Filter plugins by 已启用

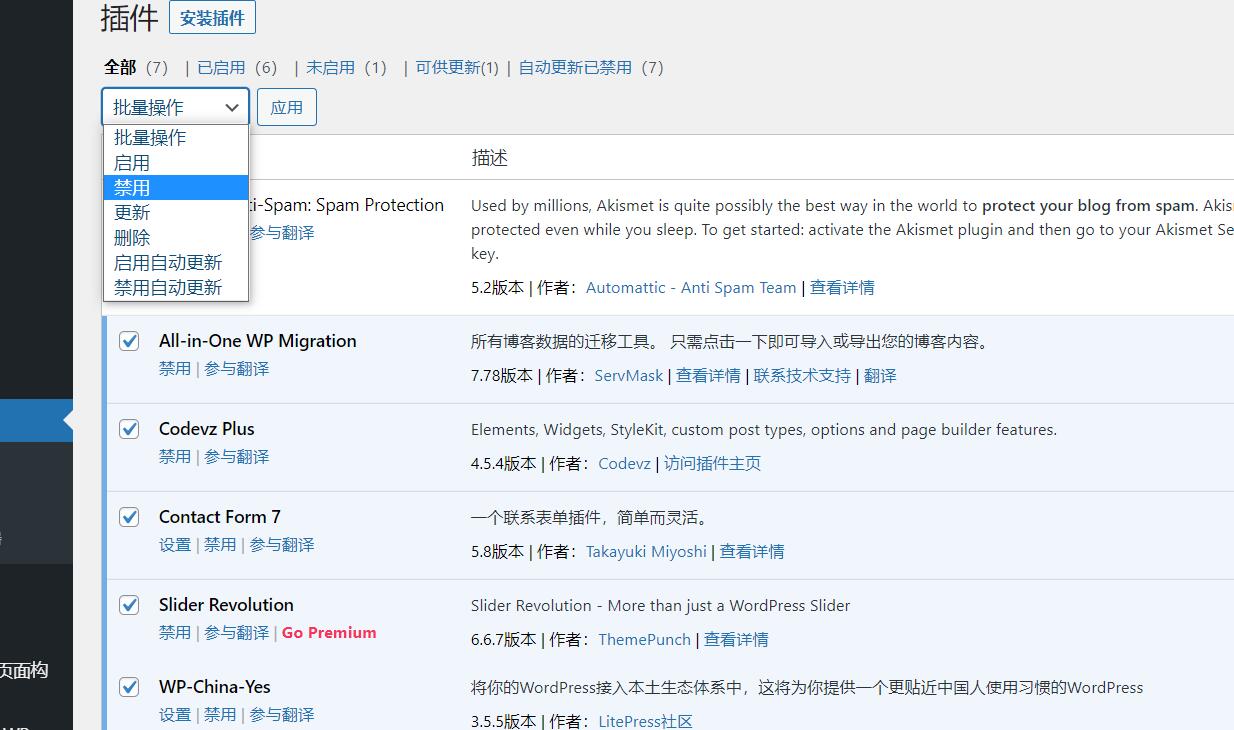(x=221, y=67)
